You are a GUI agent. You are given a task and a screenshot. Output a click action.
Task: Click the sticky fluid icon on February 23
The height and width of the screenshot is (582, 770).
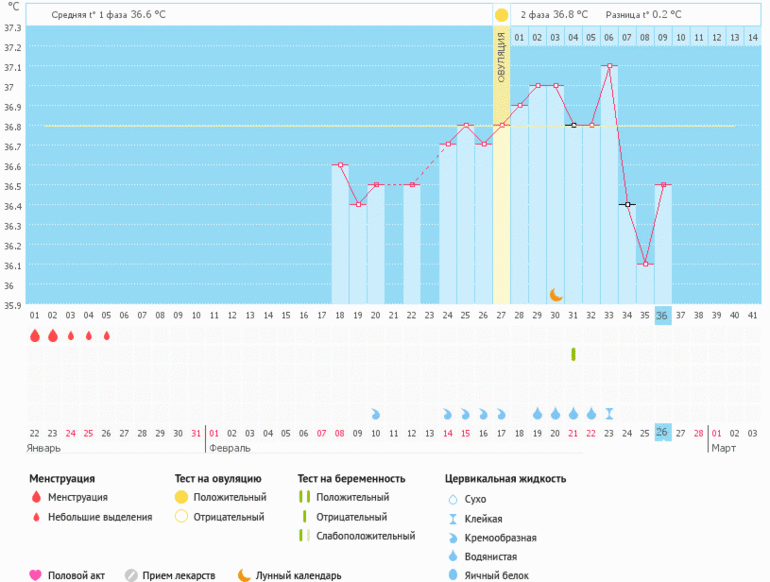click(609, 413)
